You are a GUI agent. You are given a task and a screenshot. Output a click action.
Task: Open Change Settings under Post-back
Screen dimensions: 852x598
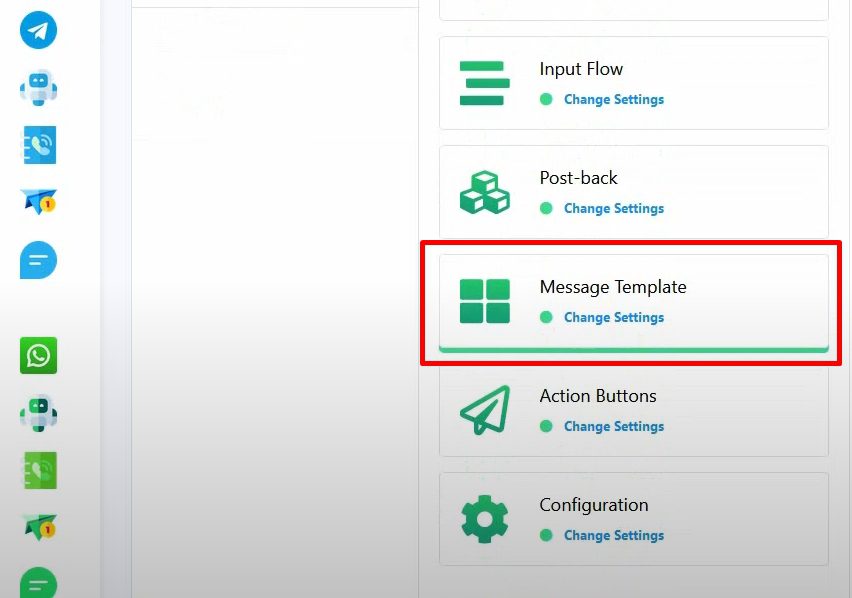point(613,209)
